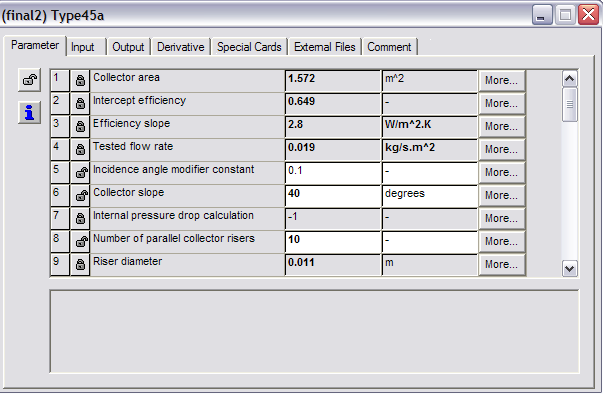Toggle lock for Incidence angle modifier constant
Image resolution: width=603 pixels, height=394 pixels.
coord(80,173)
